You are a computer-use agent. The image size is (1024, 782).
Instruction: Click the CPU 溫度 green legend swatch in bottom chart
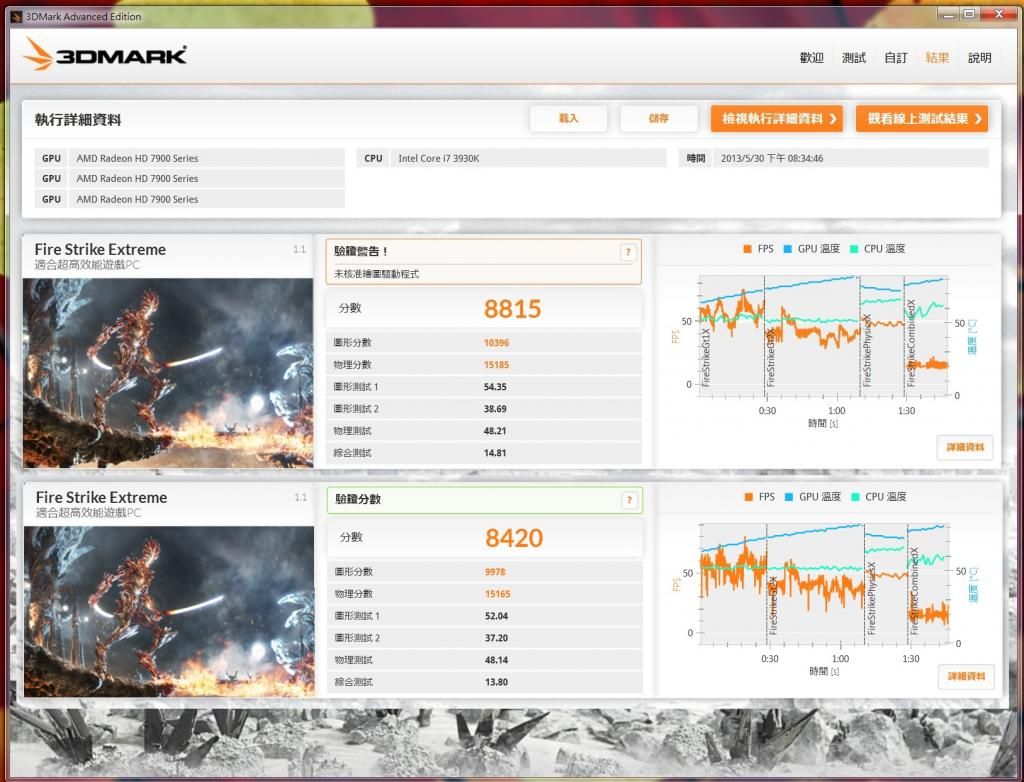point(855,497)
